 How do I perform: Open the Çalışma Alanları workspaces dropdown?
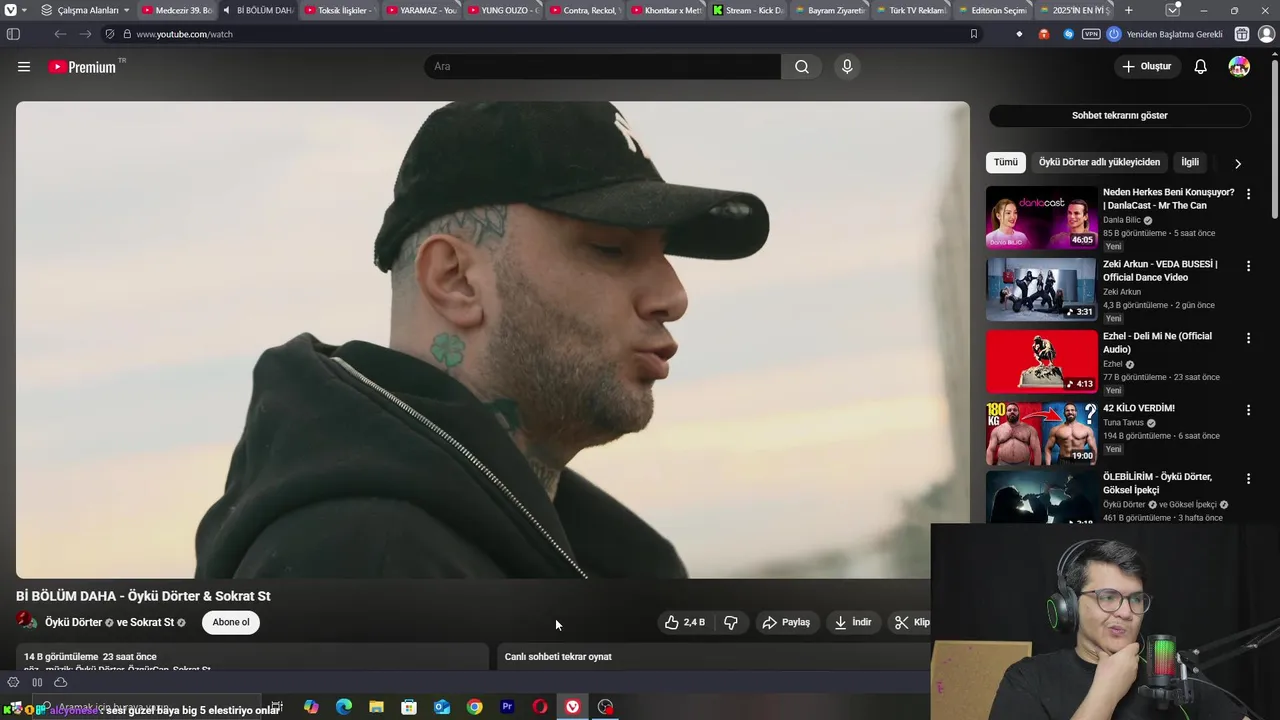[86, 10]
